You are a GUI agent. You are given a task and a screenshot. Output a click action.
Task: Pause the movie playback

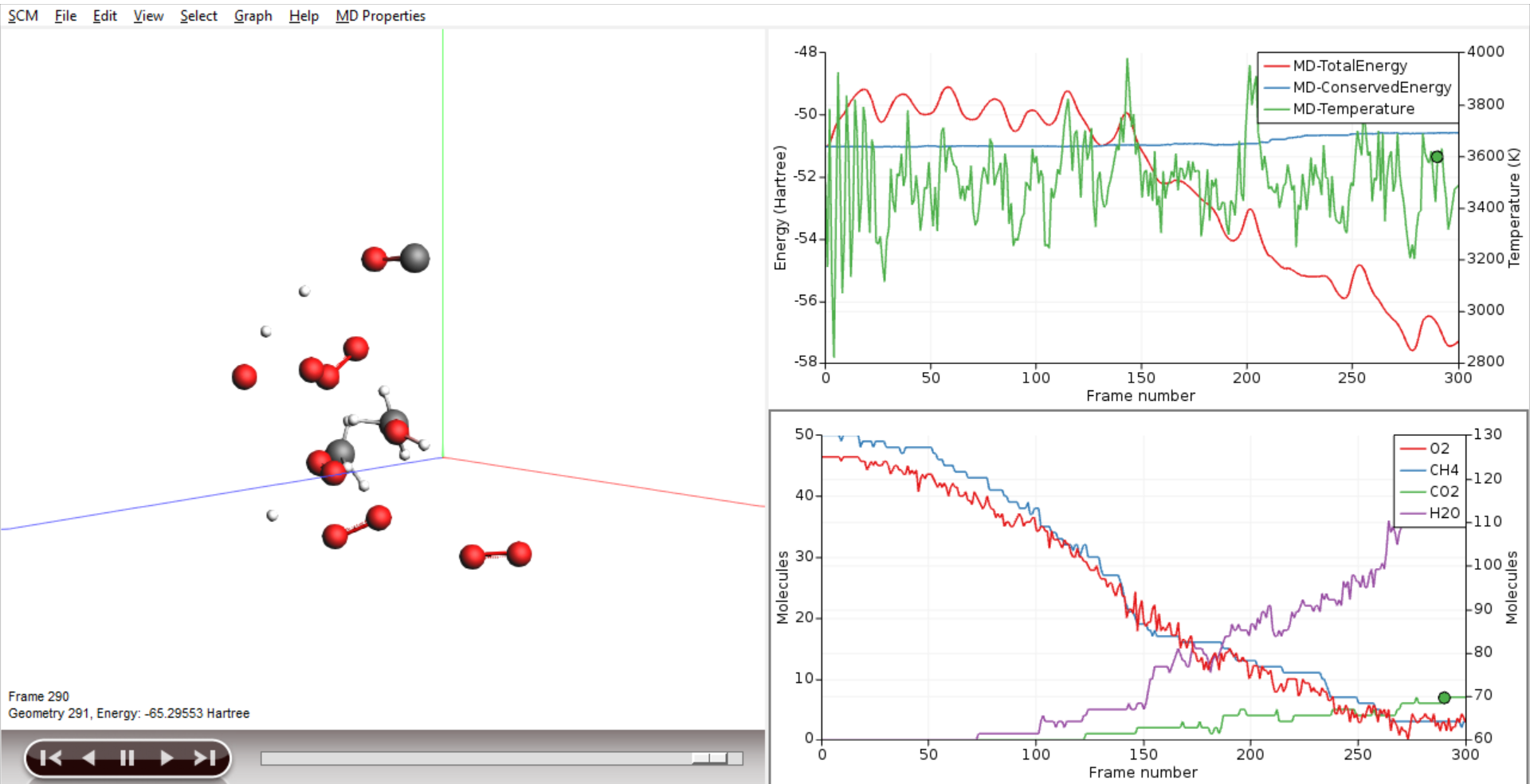pos(127,758)
